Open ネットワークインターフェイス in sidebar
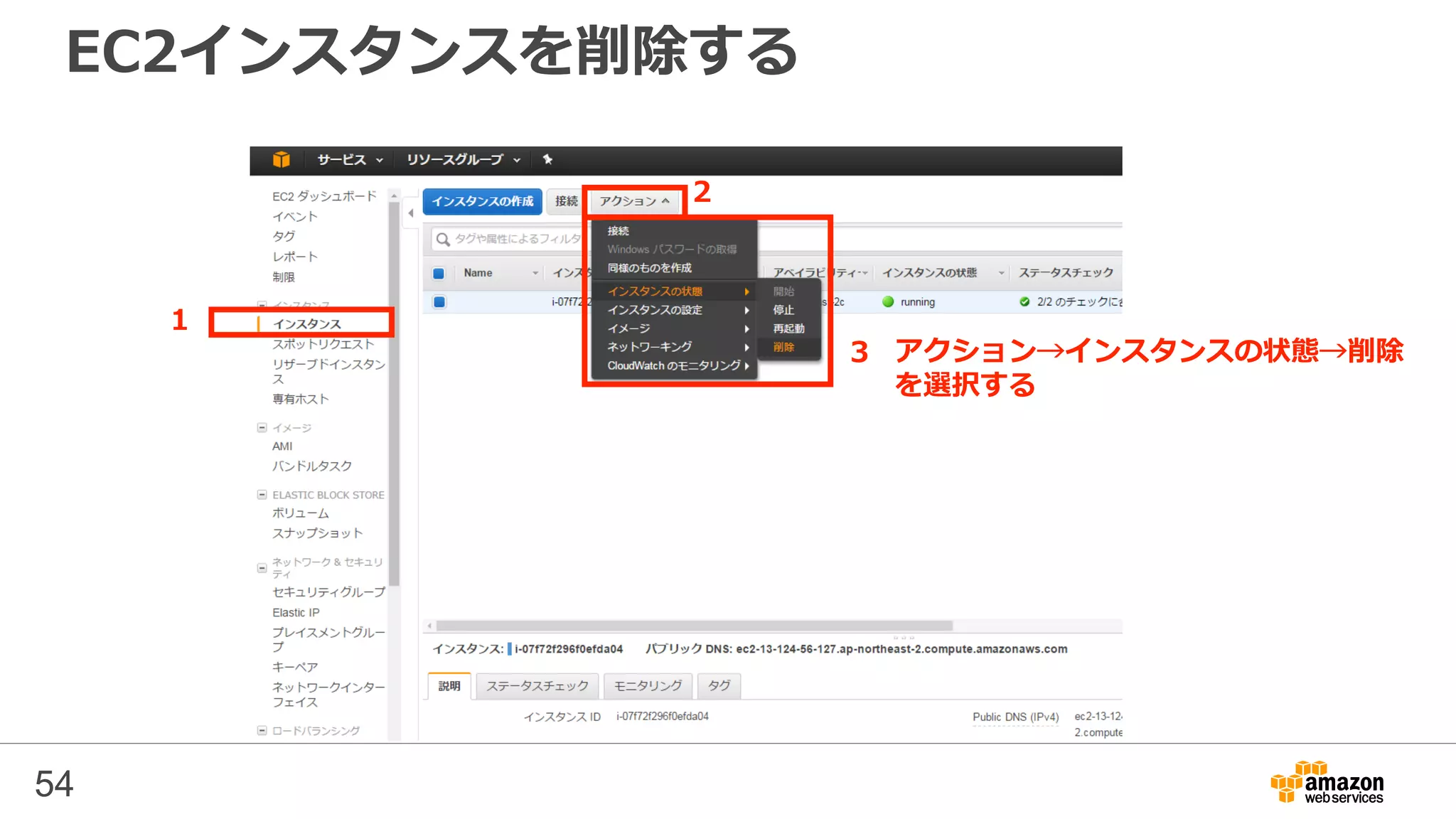Screen dimensions: 1456x819 coord(328,695)
